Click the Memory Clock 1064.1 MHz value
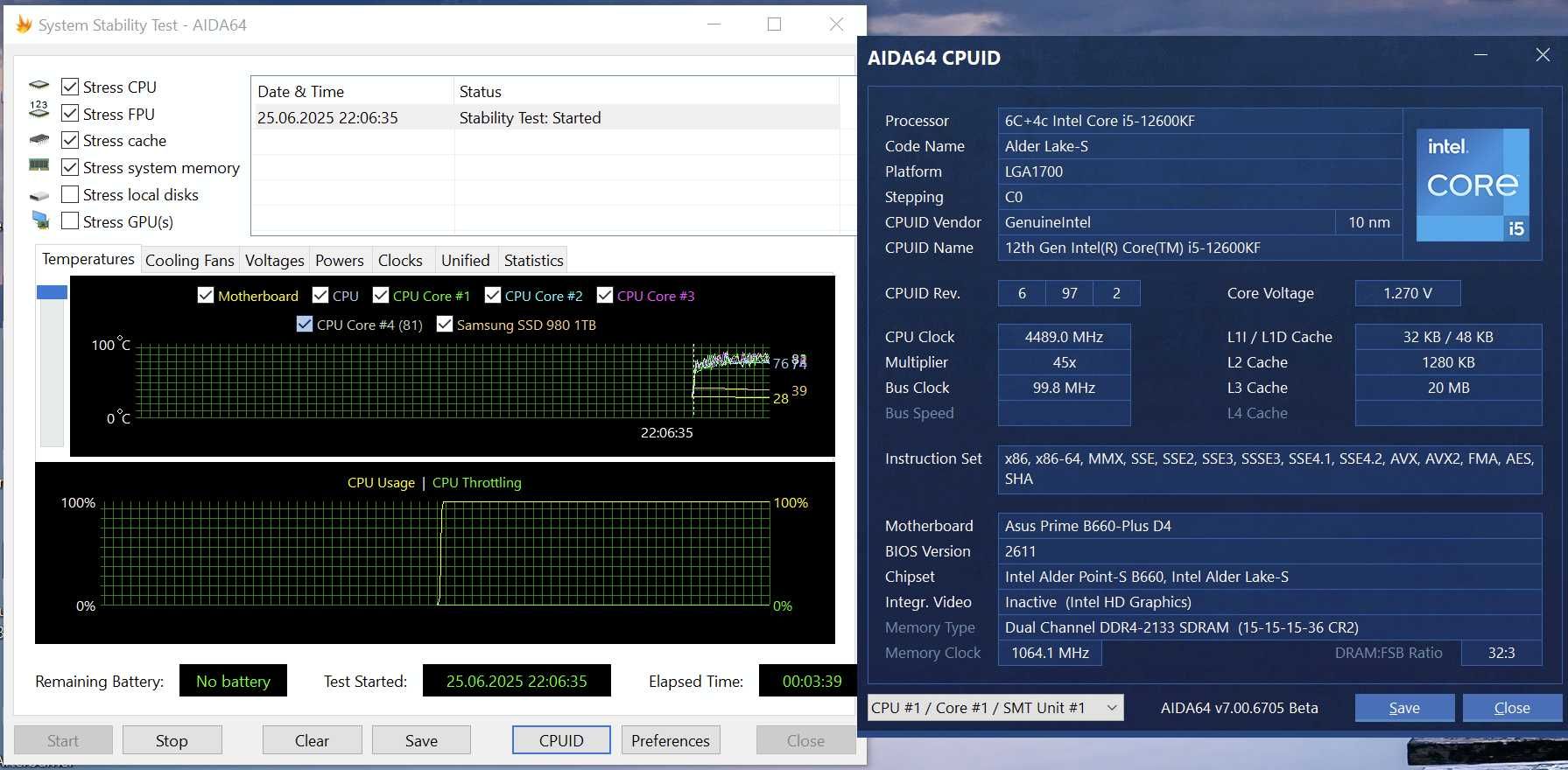Image resolution: width=1568 pixels, height=770 pixels. (x=1050, y=653)
